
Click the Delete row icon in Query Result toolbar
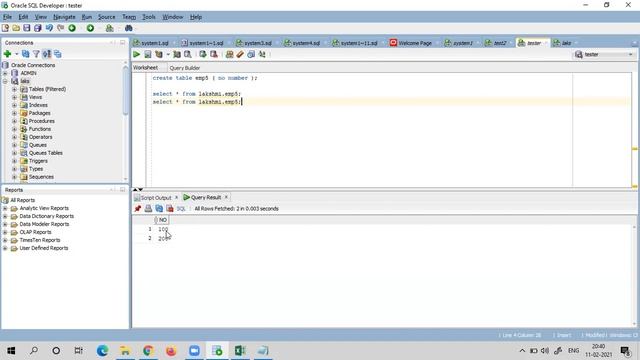pyautogui.click(x=170, y=209)
